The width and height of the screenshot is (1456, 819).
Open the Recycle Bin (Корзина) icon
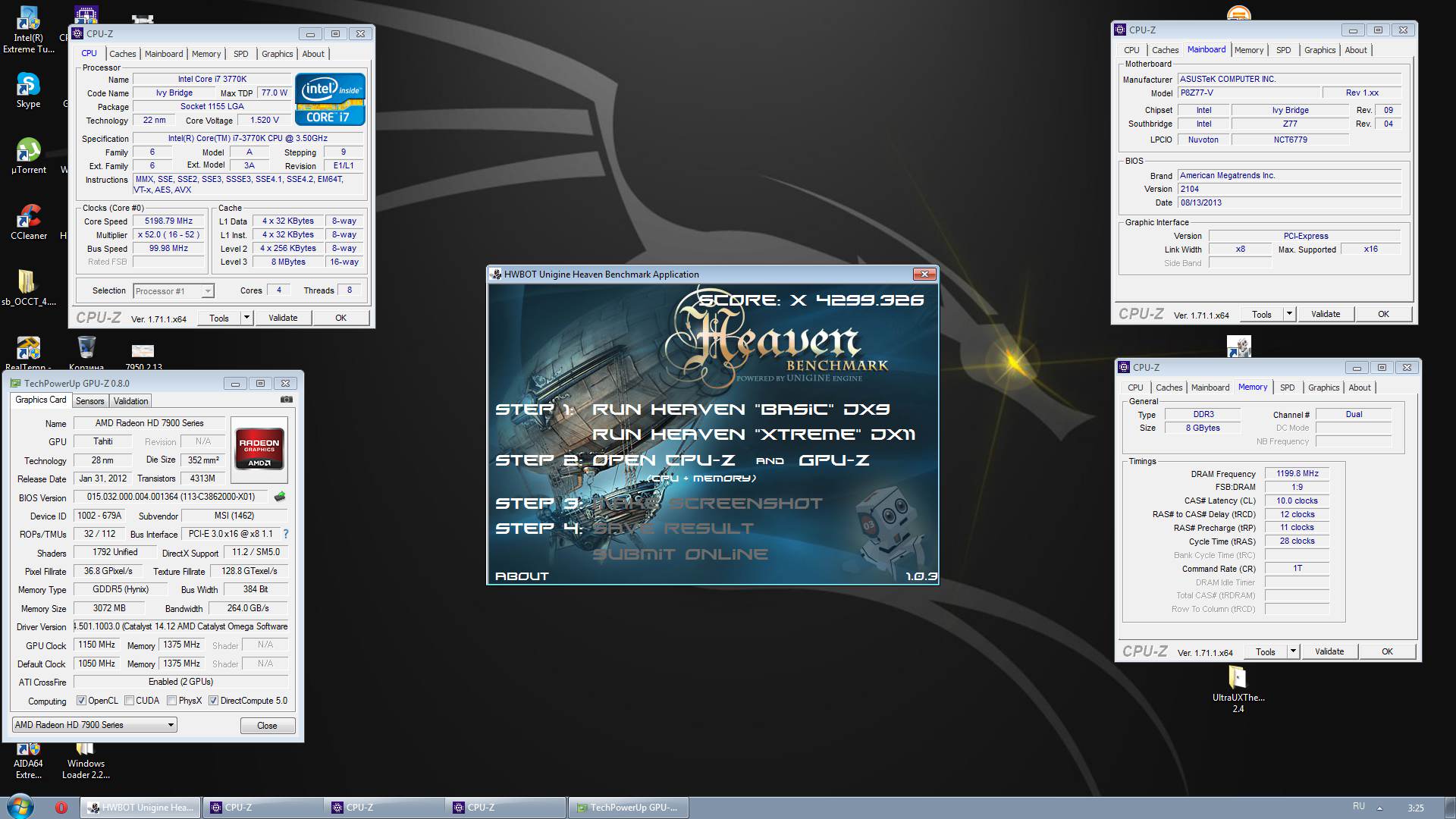86,353
